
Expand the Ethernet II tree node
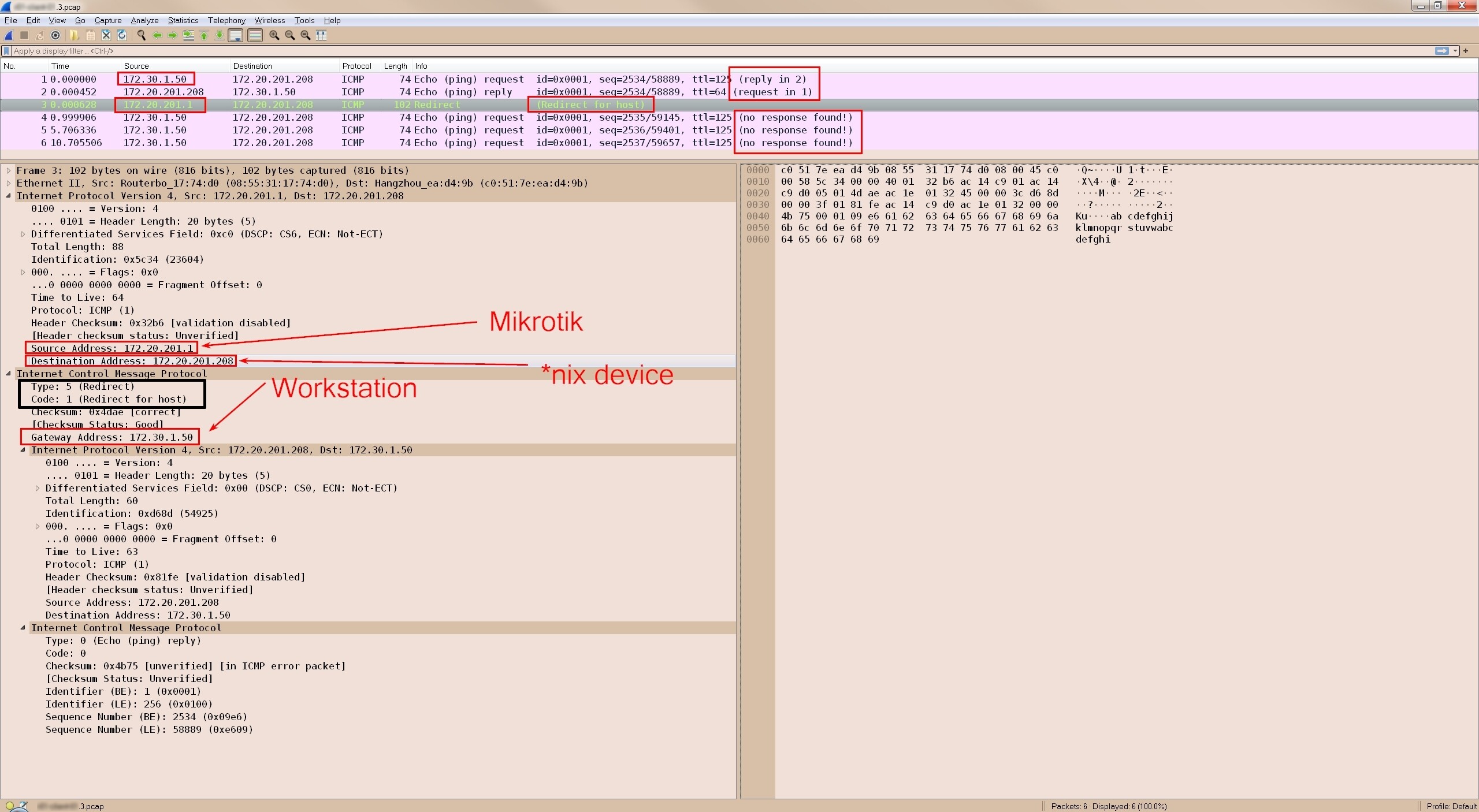click(9, 183)
